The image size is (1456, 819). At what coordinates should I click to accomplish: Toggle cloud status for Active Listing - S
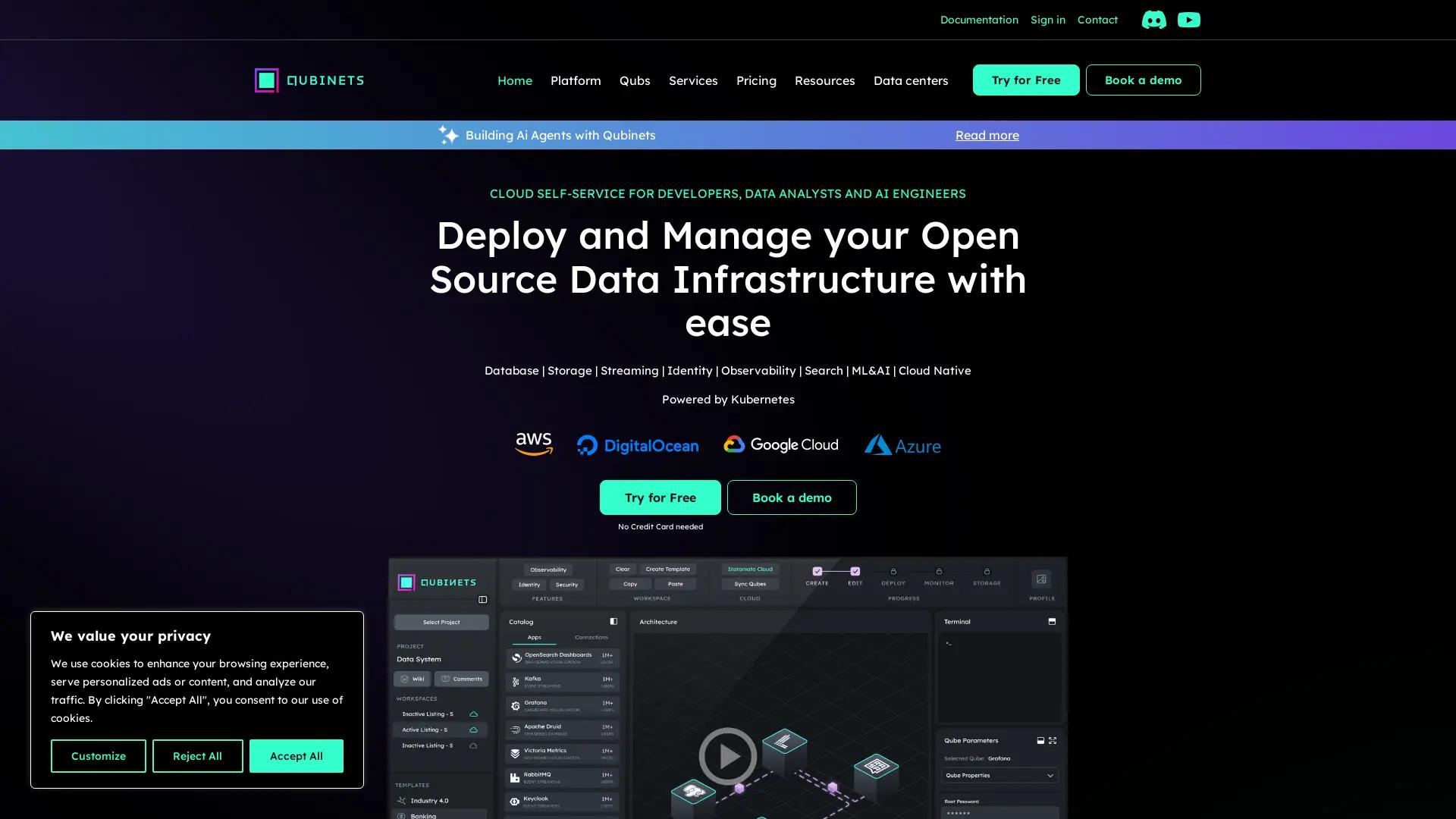click(472, 730)
